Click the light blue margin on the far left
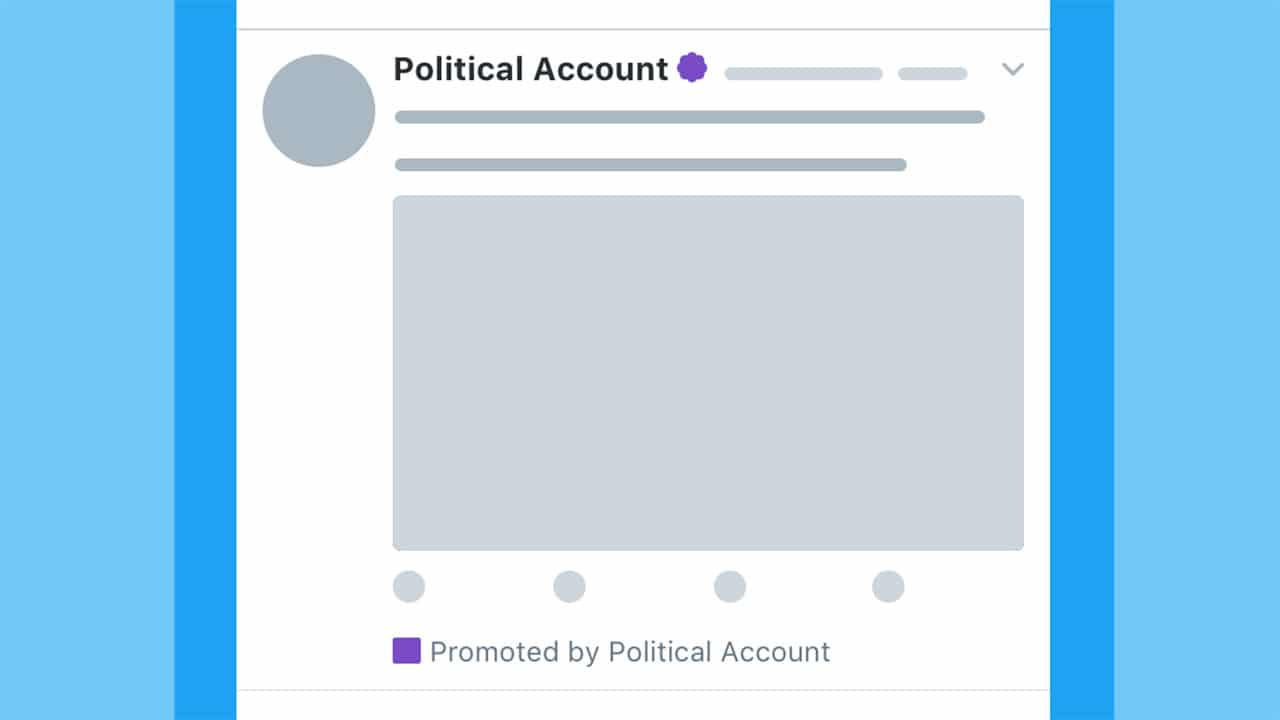 (87, 360)
